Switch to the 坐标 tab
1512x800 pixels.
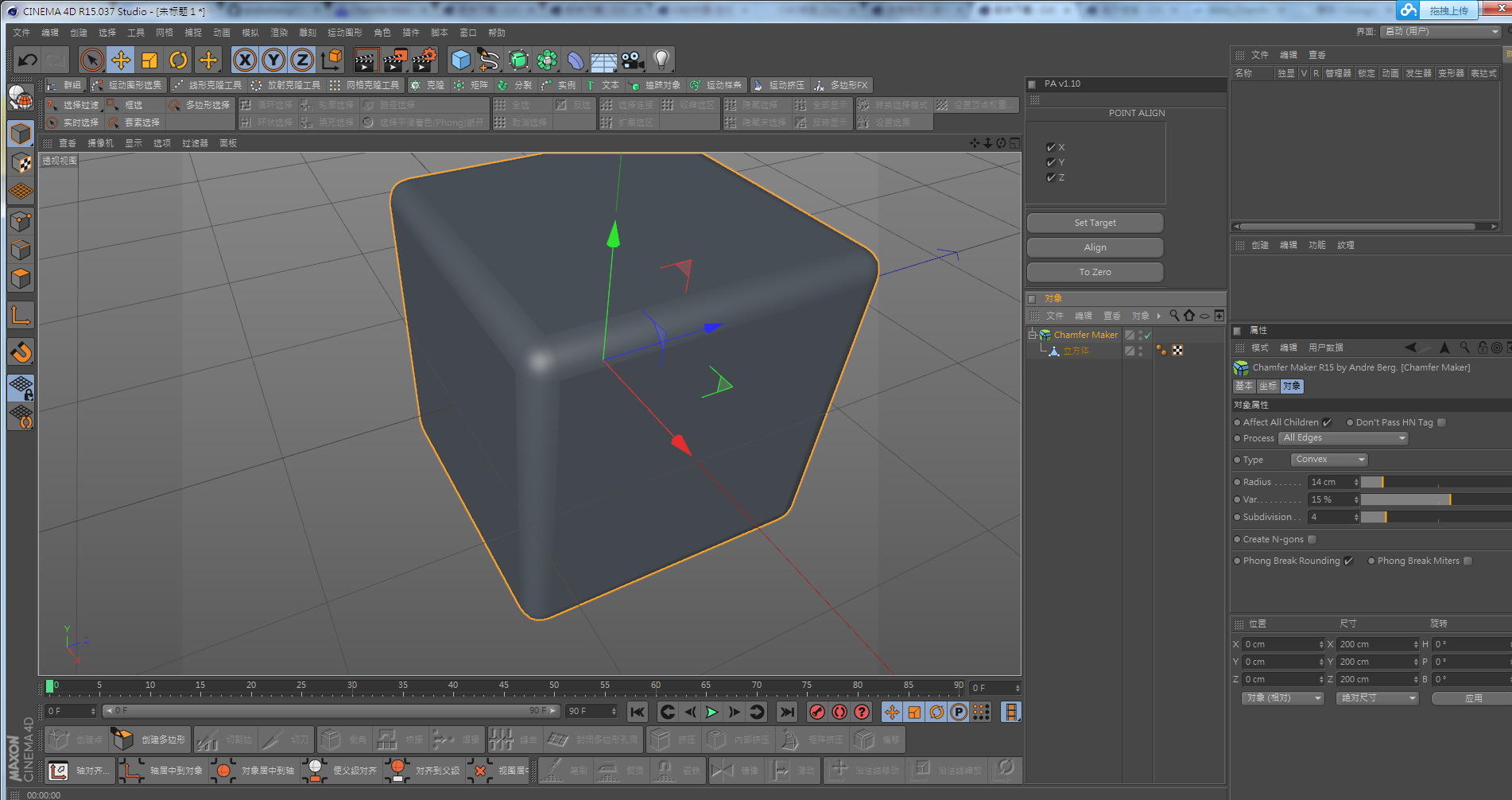coord(1268,386)
